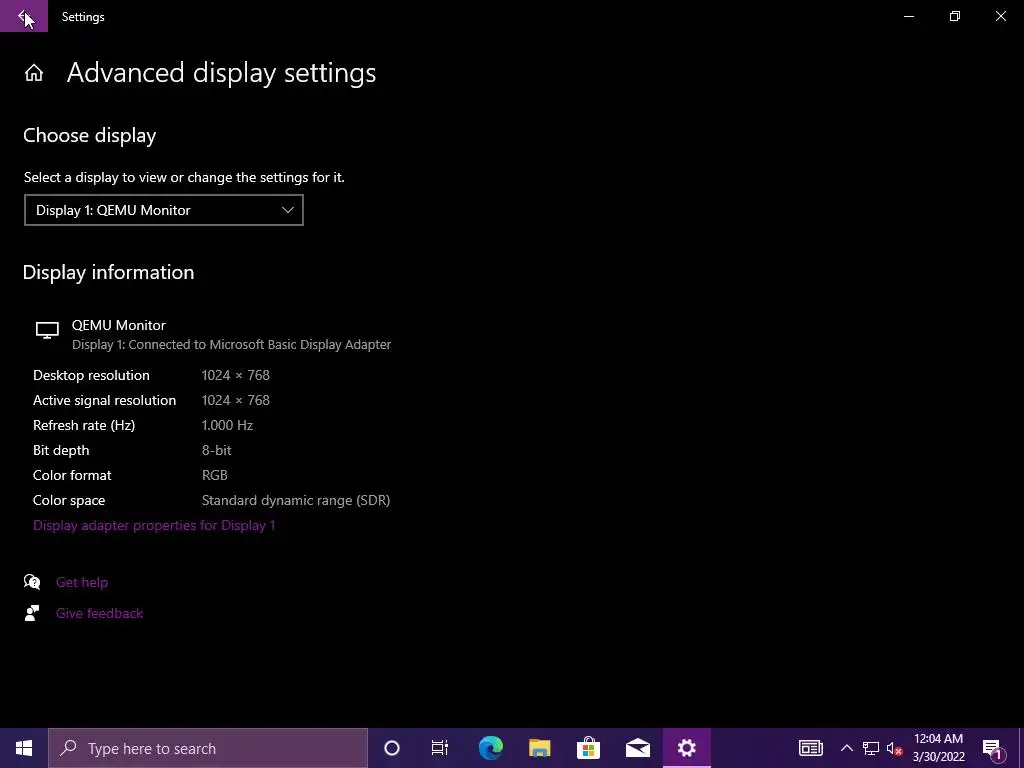The width and height of the screenshot is (1024, 768).
Task: Expand the Display 1: QEMU Monitor dropdown
Action: coord(164,210)
